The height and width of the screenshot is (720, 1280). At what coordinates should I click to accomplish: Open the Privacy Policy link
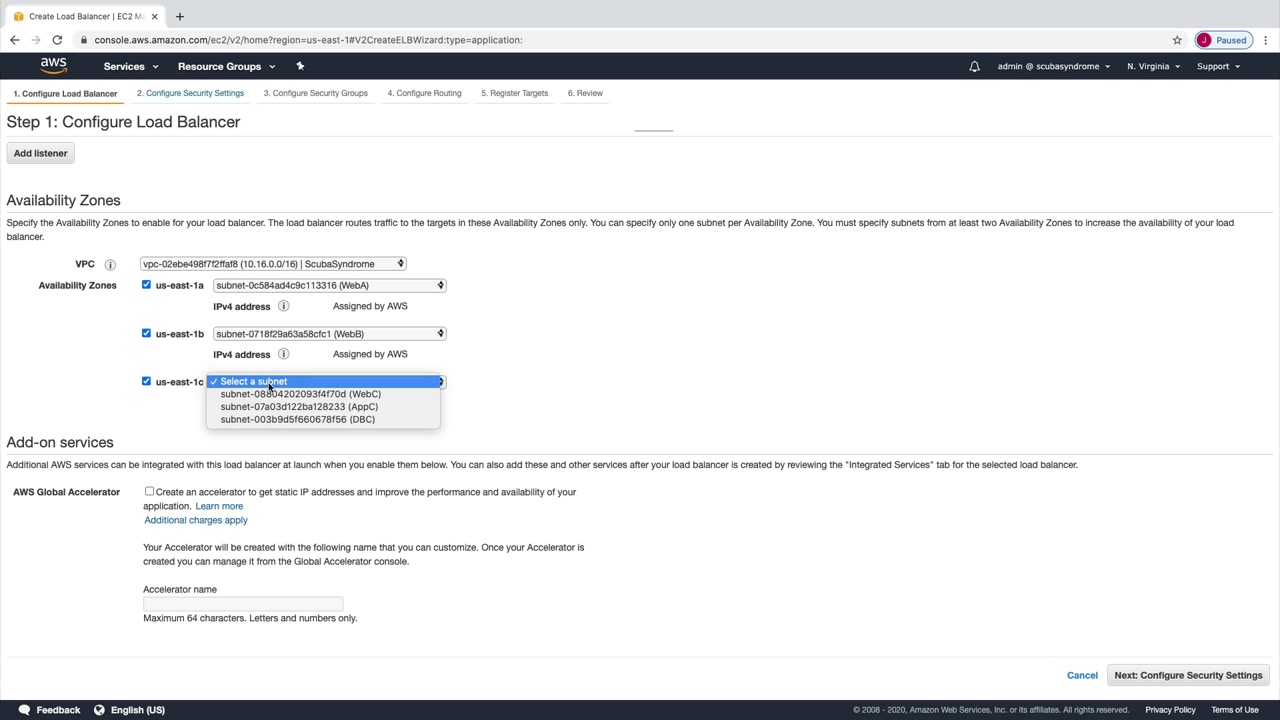click(1170, 710)
